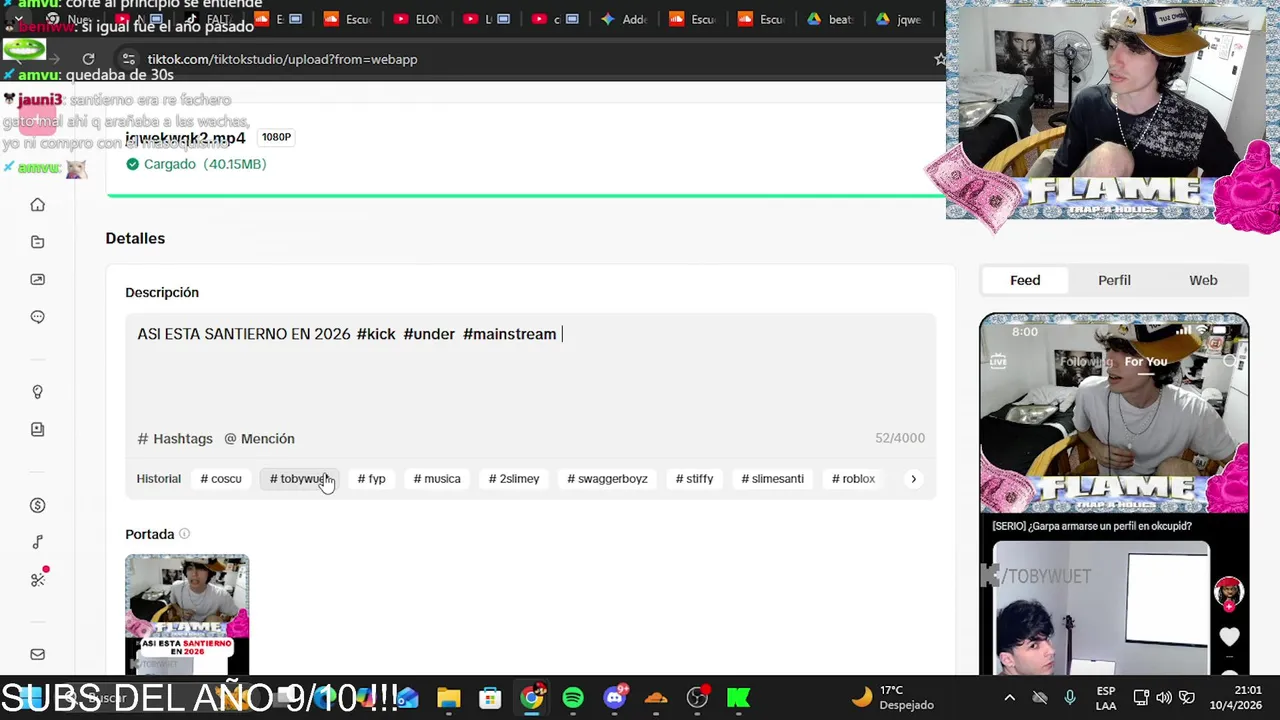Click the 1080P quality badge
1280x720 pixels.
tap(276, 137)
